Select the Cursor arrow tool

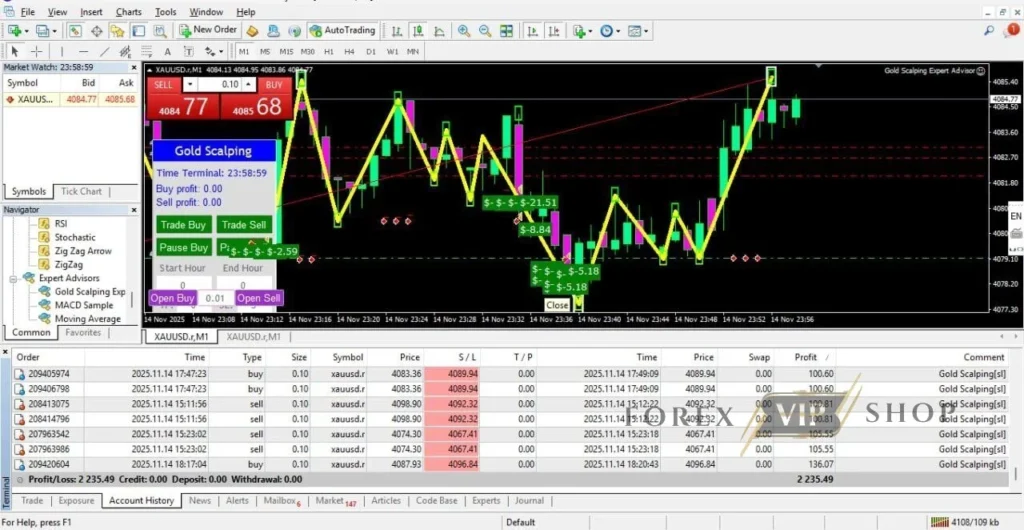15,52
